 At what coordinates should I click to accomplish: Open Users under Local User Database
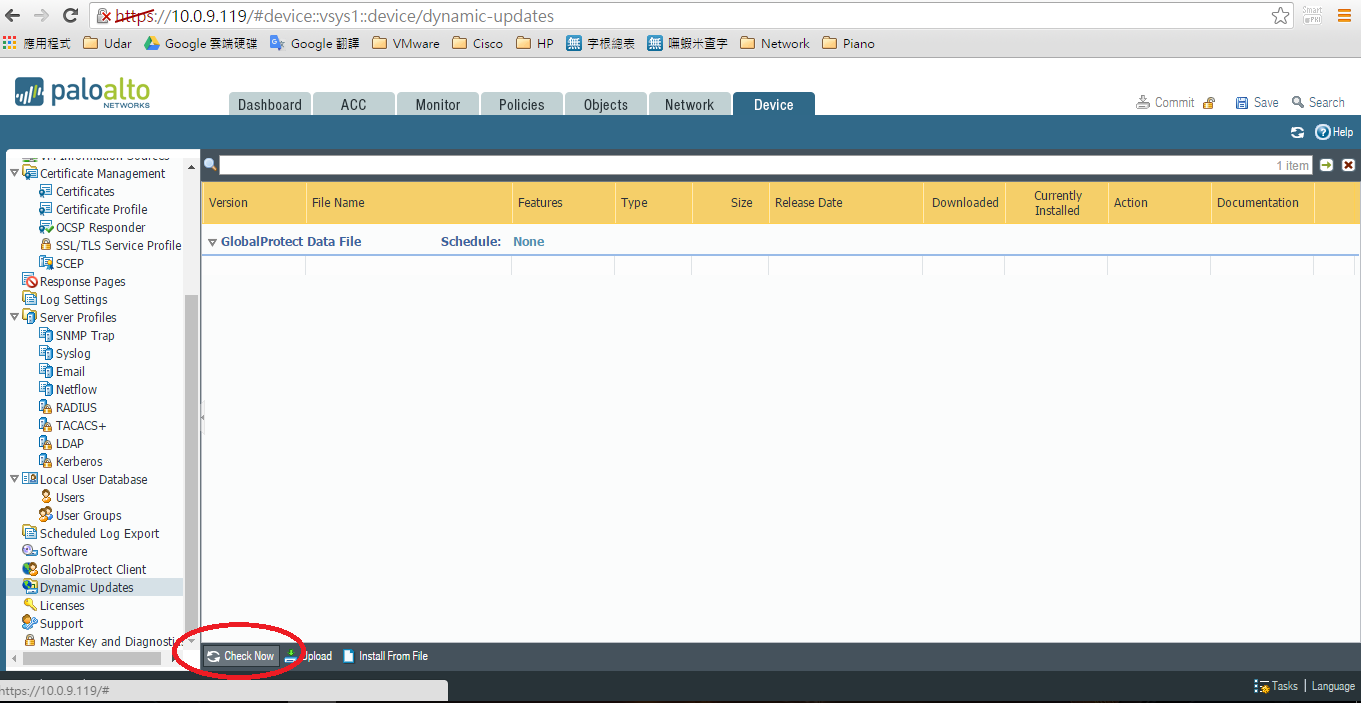(70, 497)
